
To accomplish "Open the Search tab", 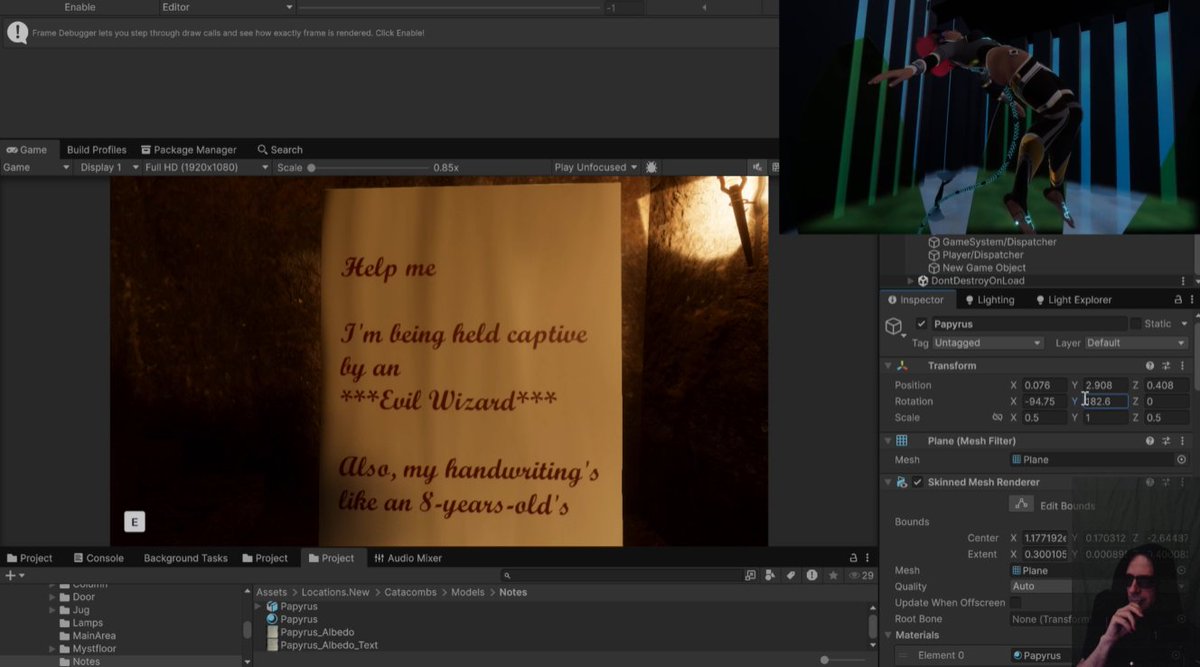I will [280, 150].
